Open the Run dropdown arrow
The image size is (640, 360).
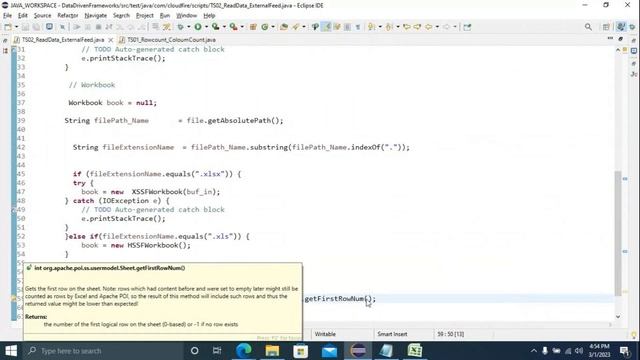point(206,27)
